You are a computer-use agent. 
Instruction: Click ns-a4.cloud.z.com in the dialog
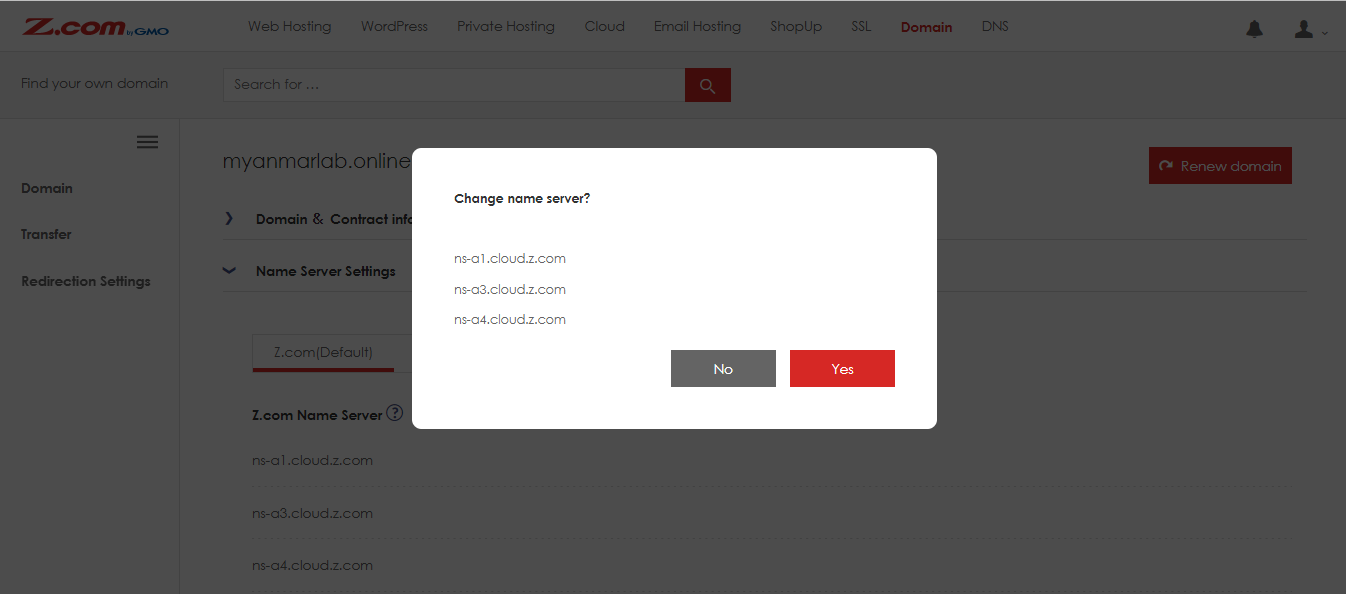[510, 319]
